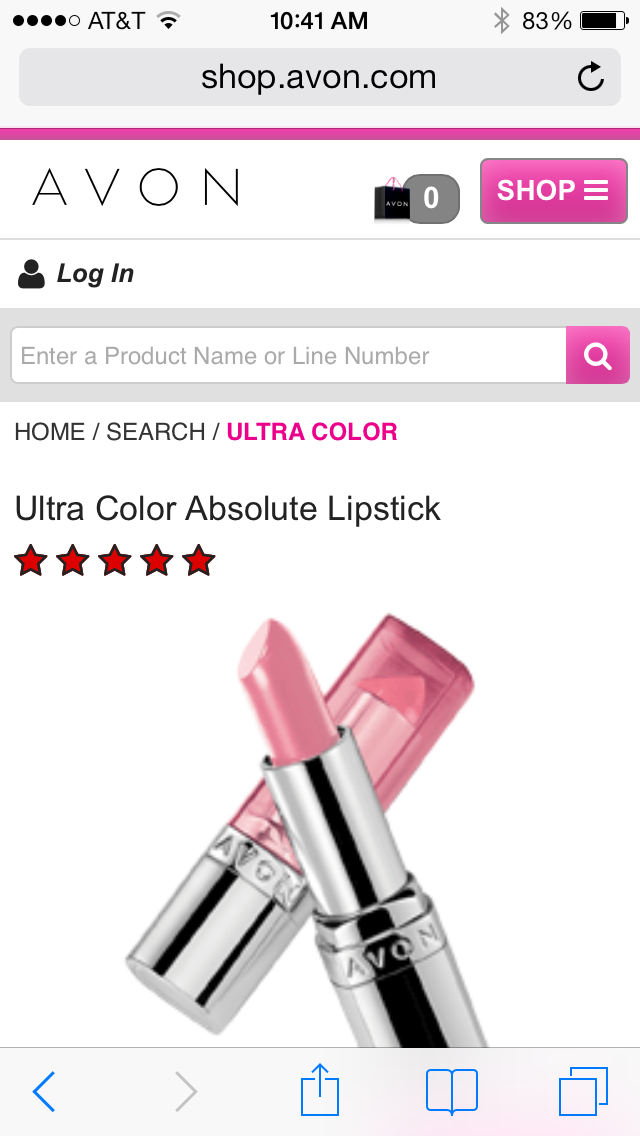Click the Log In link
The height and width of the screenshot is (1136, 640).
pyautogui.click(x=95, y=274)
